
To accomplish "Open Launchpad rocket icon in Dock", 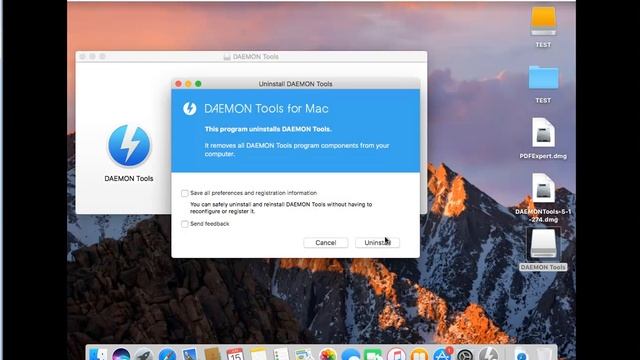I will click(144, 354).
